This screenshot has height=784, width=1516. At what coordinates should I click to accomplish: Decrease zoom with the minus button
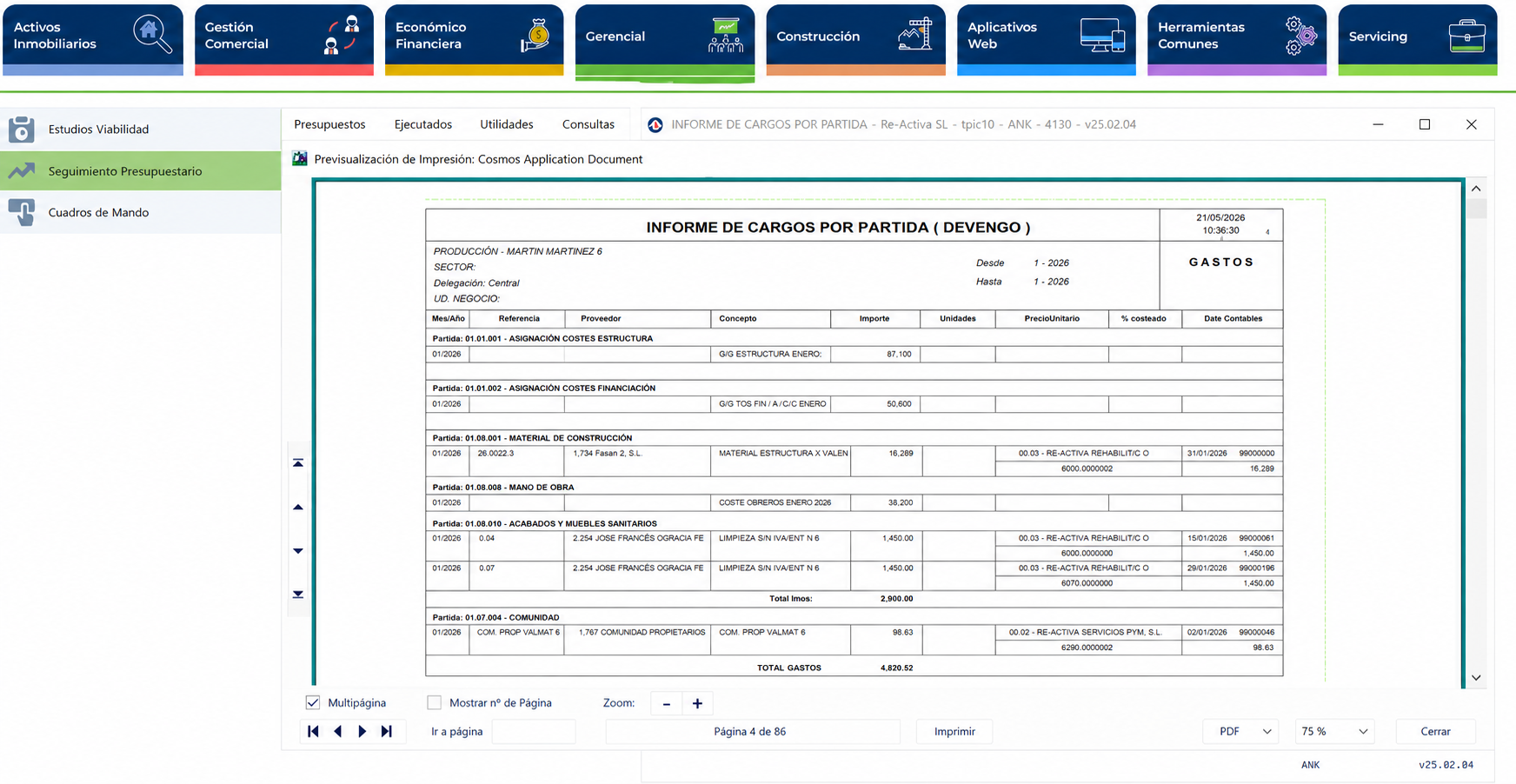click(667, 703)
